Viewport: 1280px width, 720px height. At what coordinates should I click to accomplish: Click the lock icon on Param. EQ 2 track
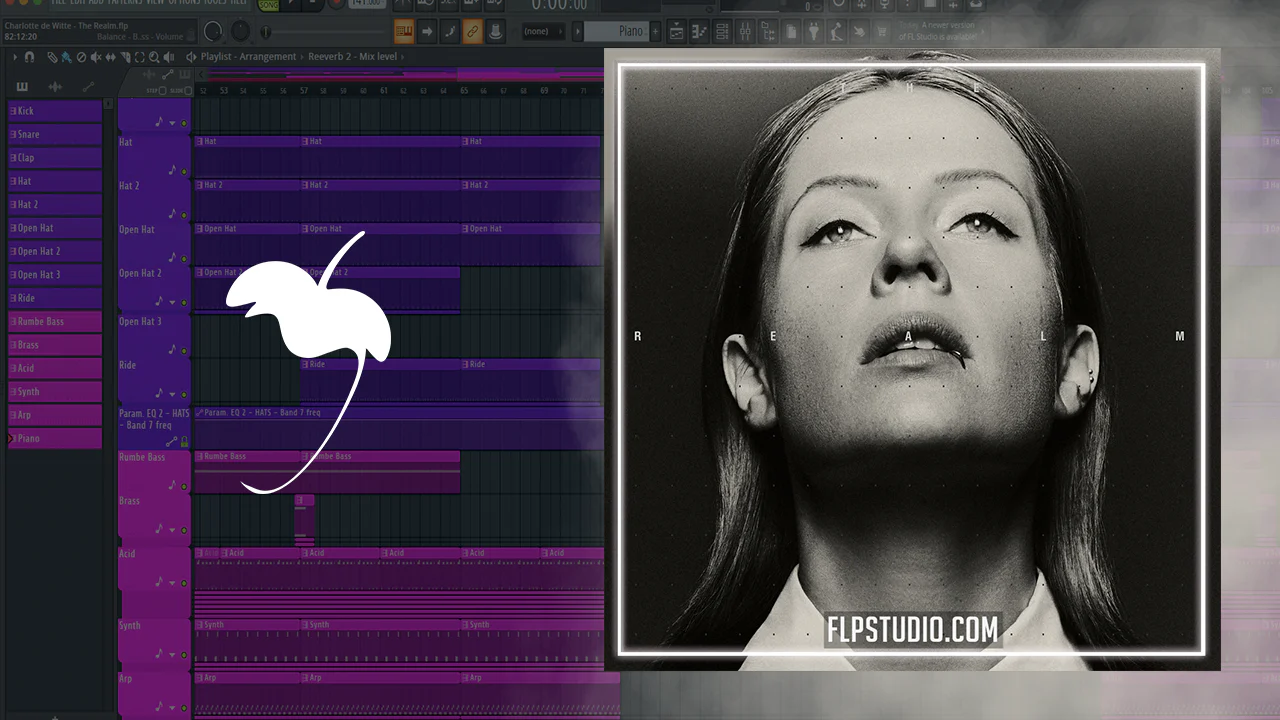tap(183, 441)
